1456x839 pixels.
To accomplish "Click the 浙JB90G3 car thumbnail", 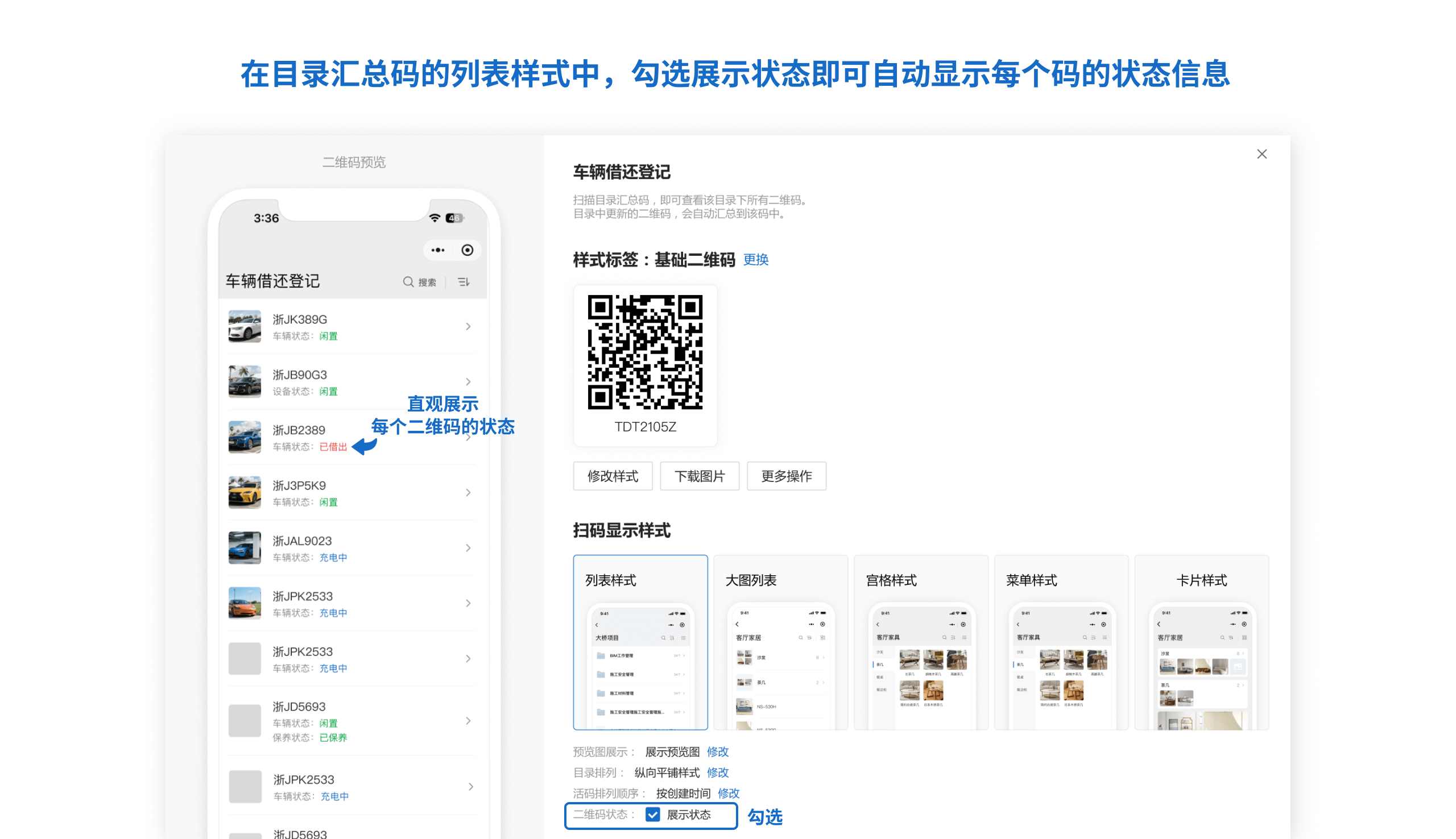I will [245, 381].
